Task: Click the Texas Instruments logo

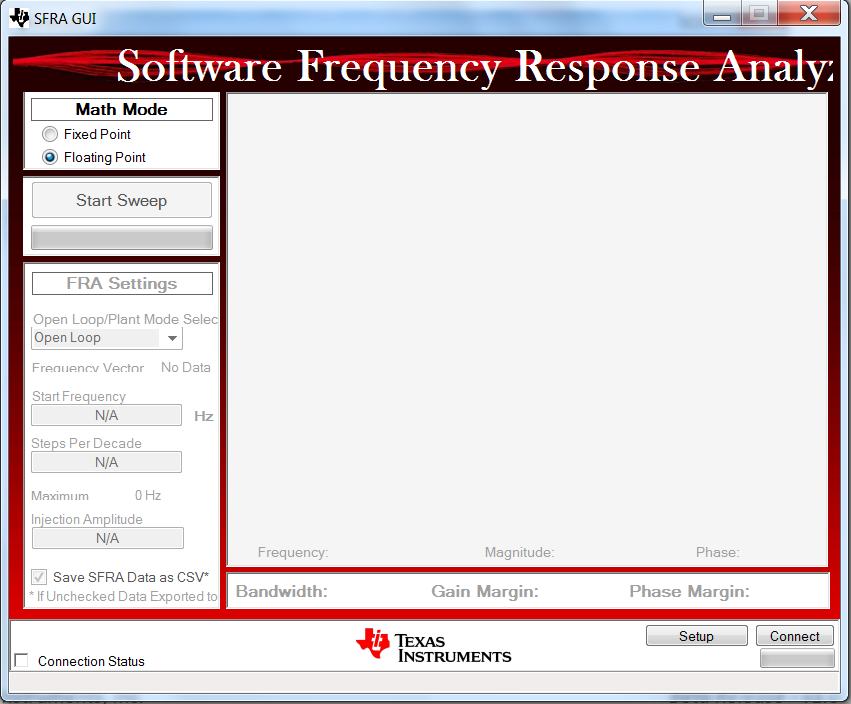Action: click(432, 645)
